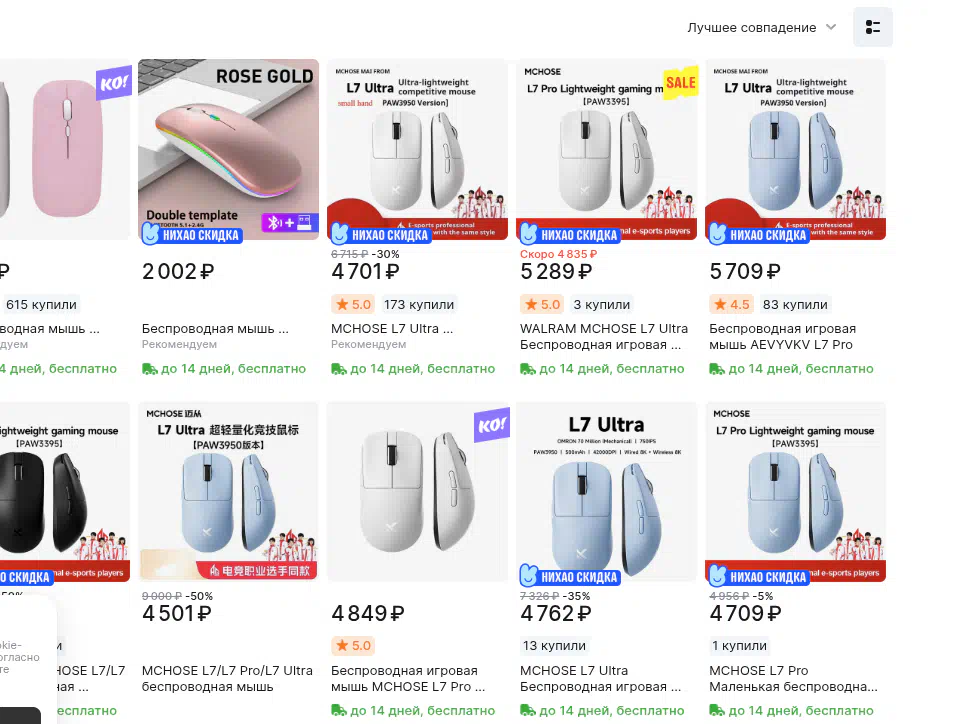The height and width of the screenshot is (724, 953).
Task: Click the star rating 5.0 on the 4701₽ mouse
Action: coord(353,305)
